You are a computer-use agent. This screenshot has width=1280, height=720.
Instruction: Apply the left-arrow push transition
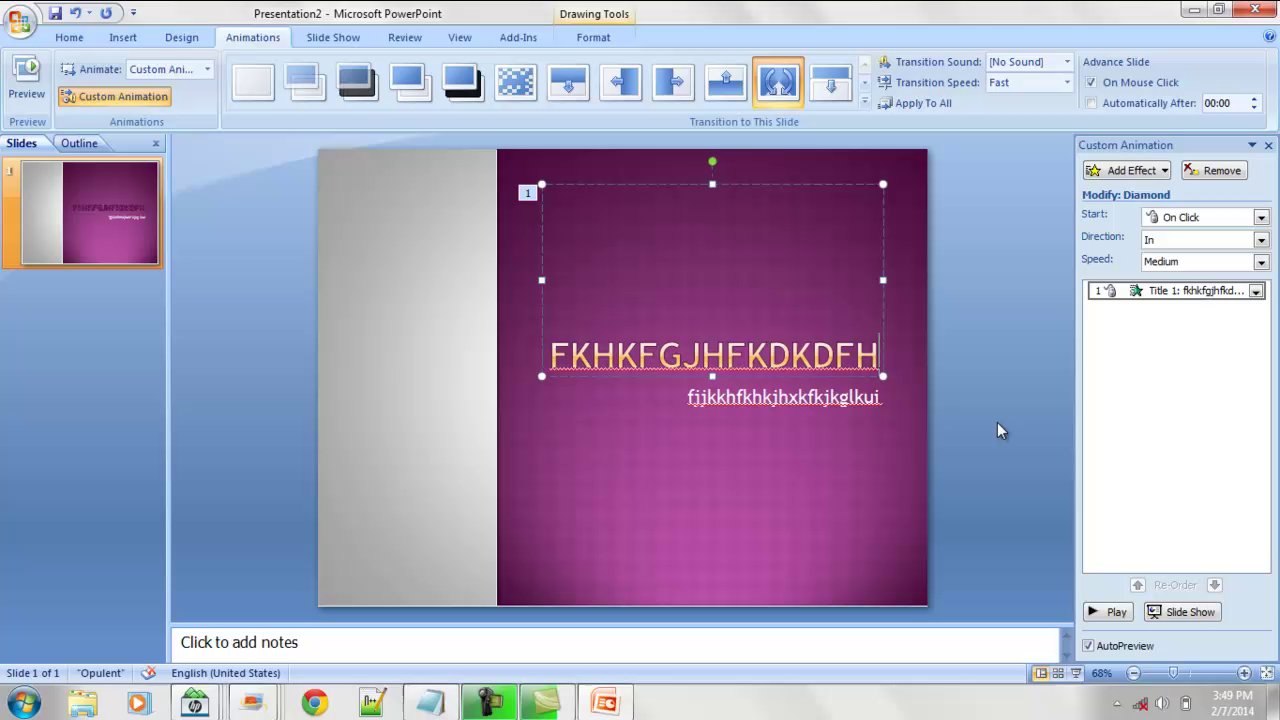[x=621, y=82]
